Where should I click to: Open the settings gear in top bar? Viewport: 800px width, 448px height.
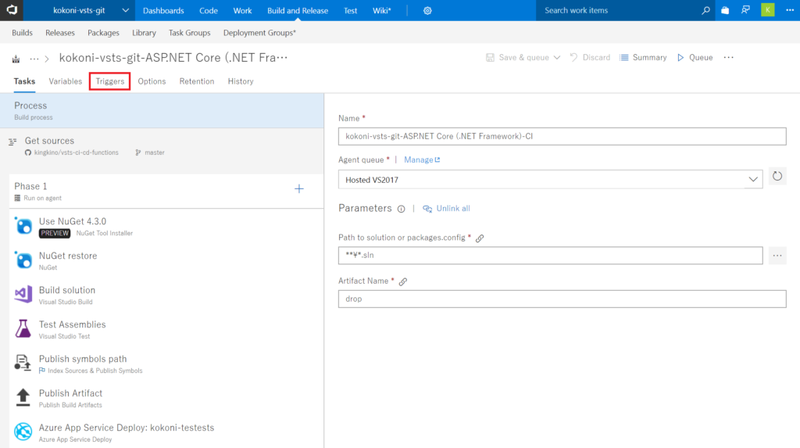[428, 11]
